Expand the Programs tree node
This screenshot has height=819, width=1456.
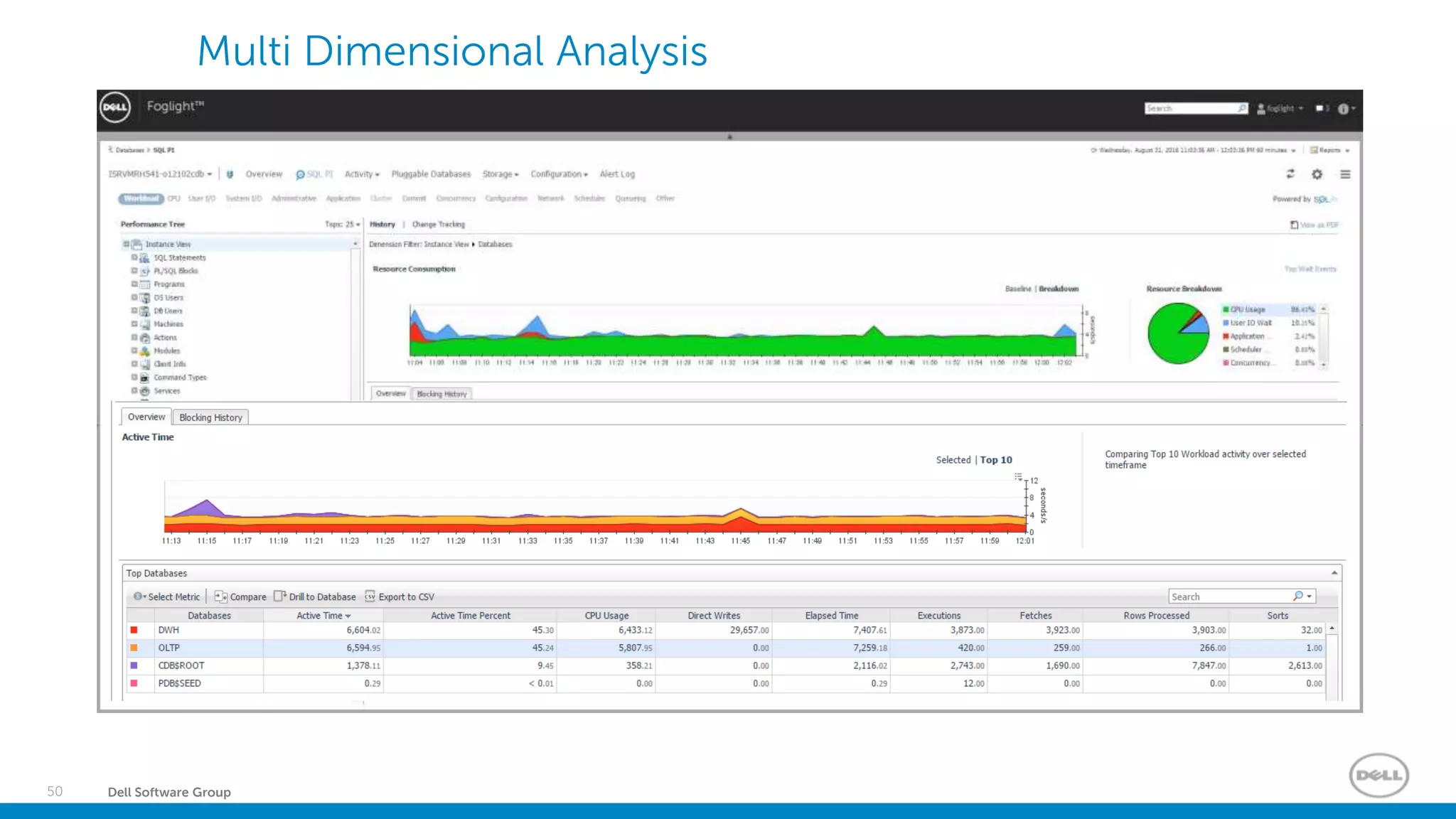(x=134, y=284)
